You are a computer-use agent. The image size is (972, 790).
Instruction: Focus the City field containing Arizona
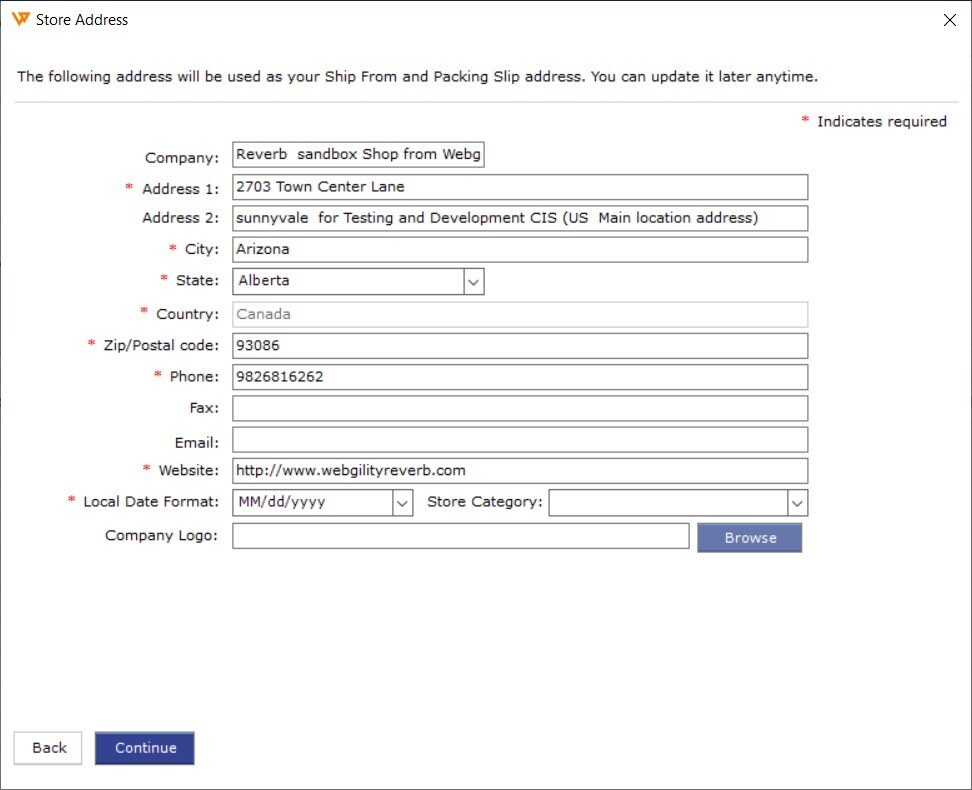[x=519, y=250]
